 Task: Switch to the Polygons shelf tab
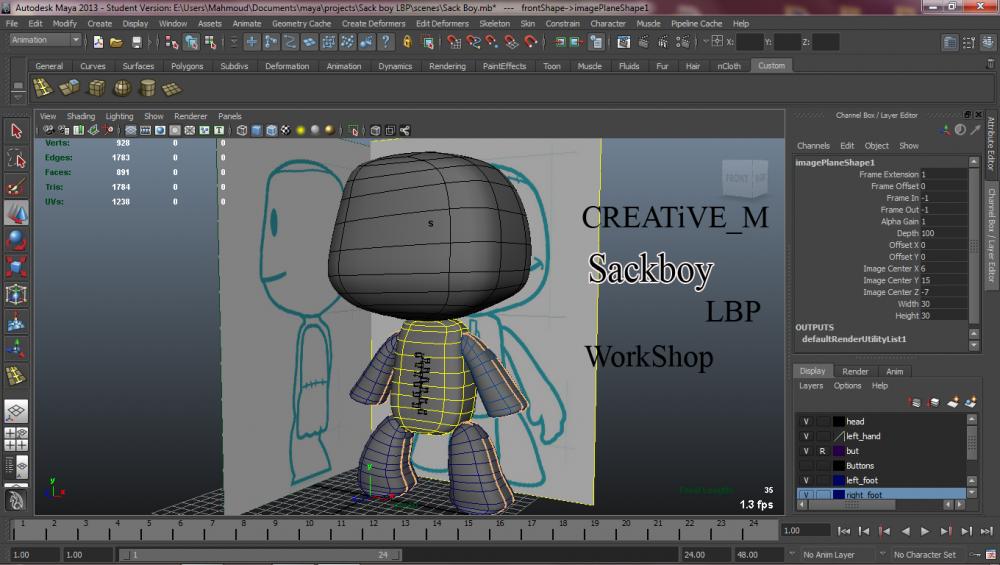click(x=187, y=66)
